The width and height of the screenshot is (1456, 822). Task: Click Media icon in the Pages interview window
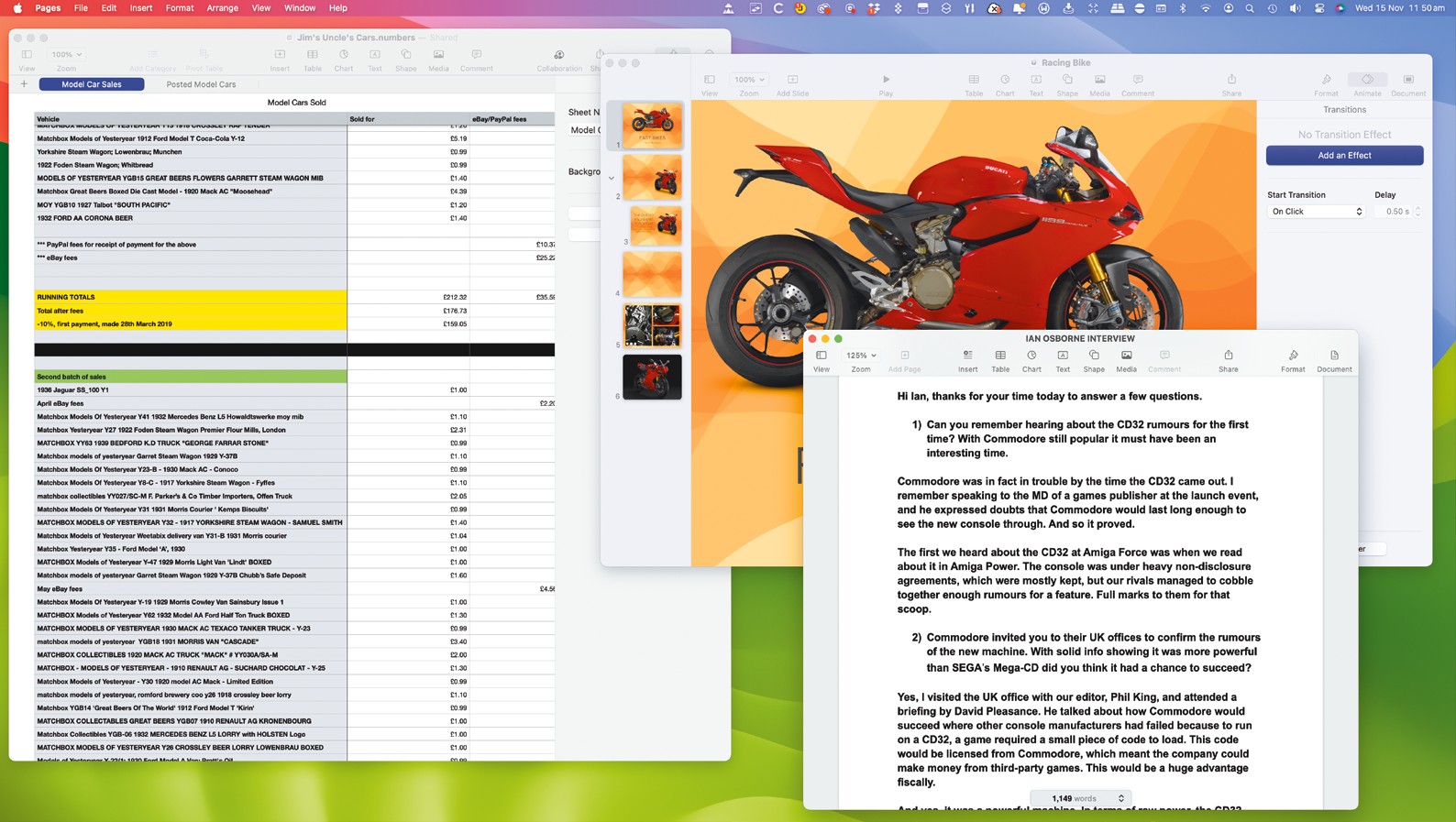[1126, 360]
